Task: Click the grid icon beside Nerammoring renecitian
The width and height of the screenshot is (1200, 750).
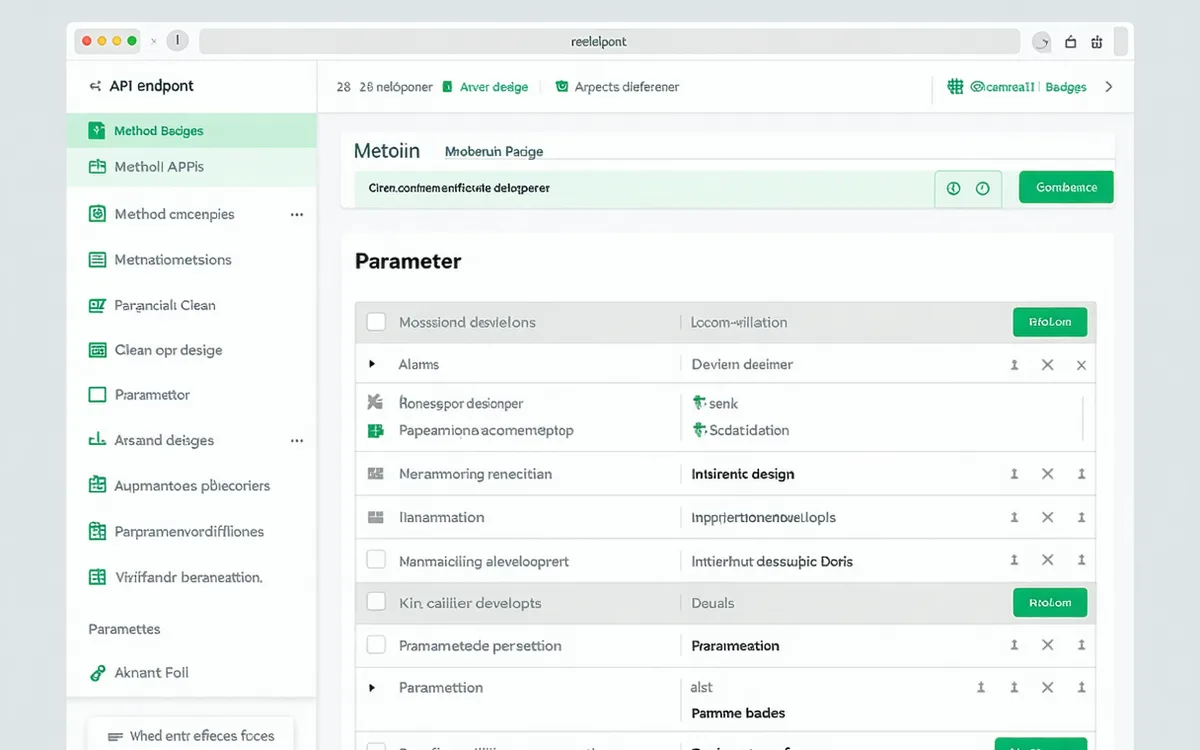Action: [x=376, y=474]
